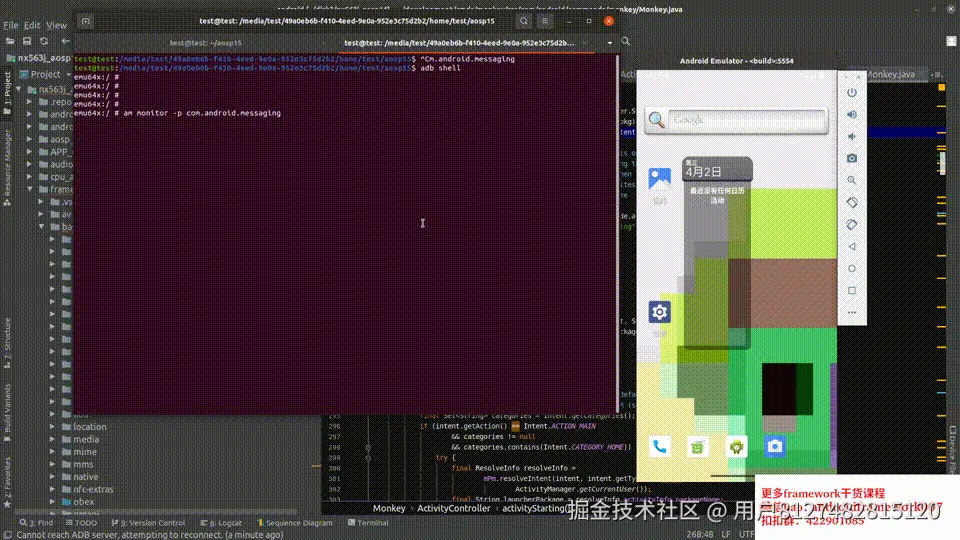This screenshot has height=540, width=960.
Task: Click the emulator zoom magnifier icon
Action: (x=852, y=181)
